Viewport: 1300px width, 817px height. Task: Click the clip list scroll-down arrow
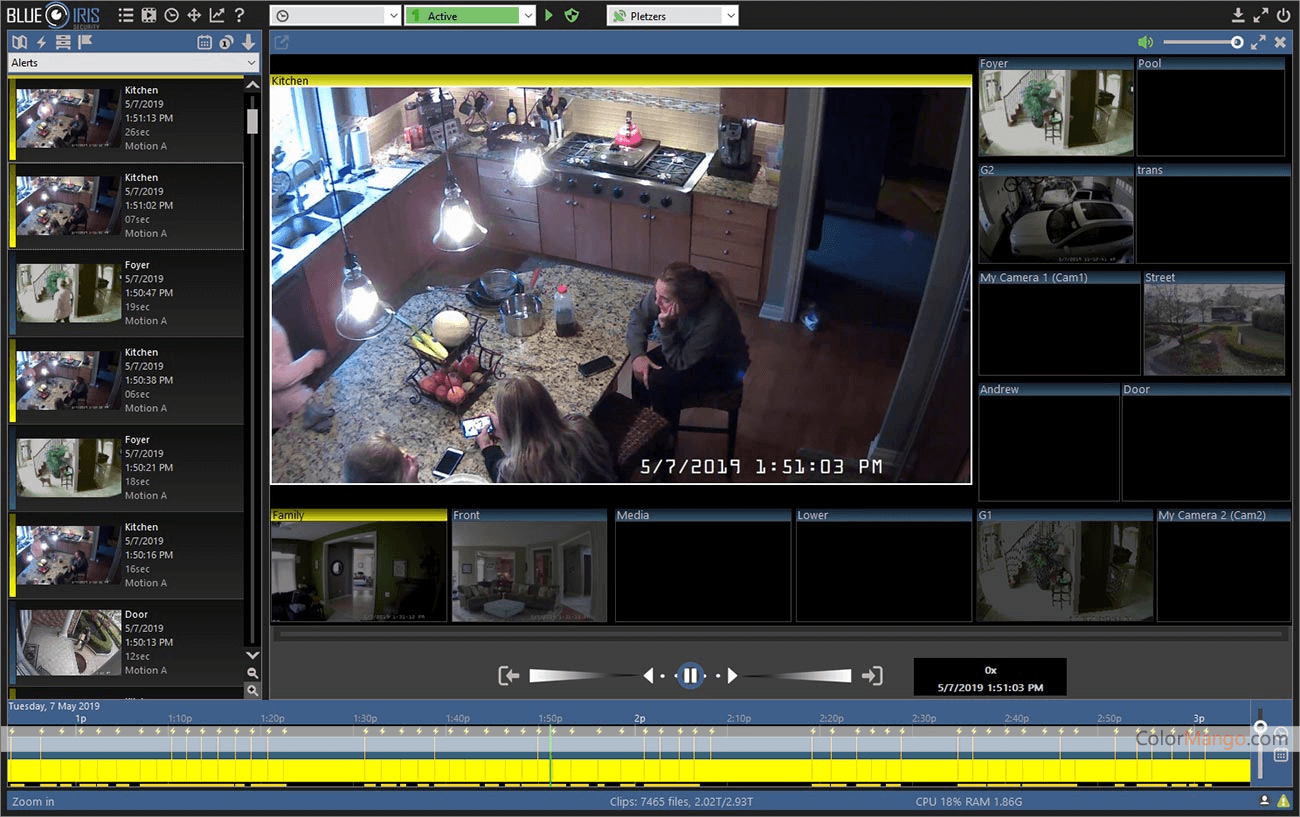coord(252,655)
